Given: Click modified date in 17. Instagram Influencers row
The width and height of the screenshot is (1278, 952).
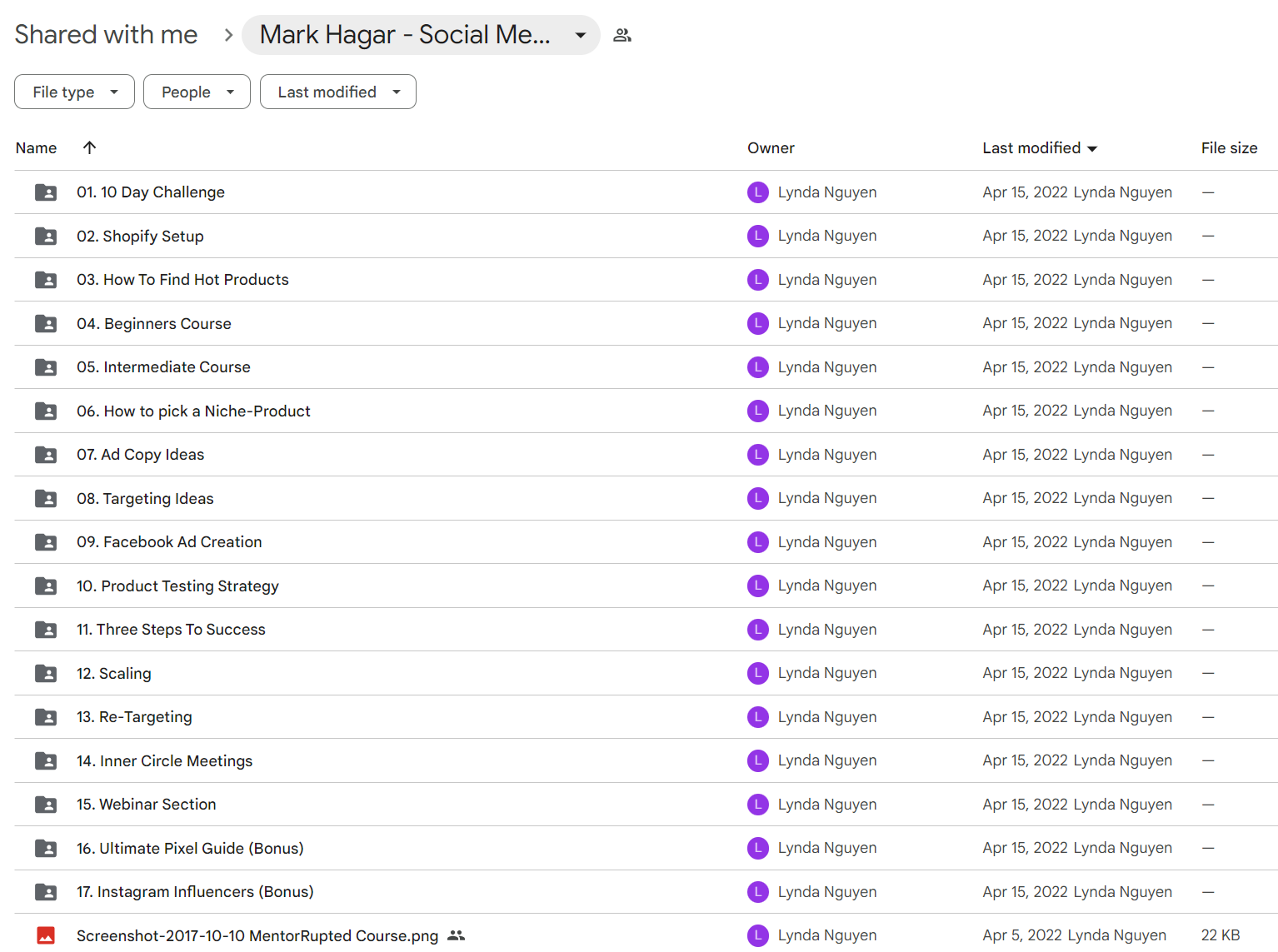Looking at the screenshot, I should point(1025,892).
